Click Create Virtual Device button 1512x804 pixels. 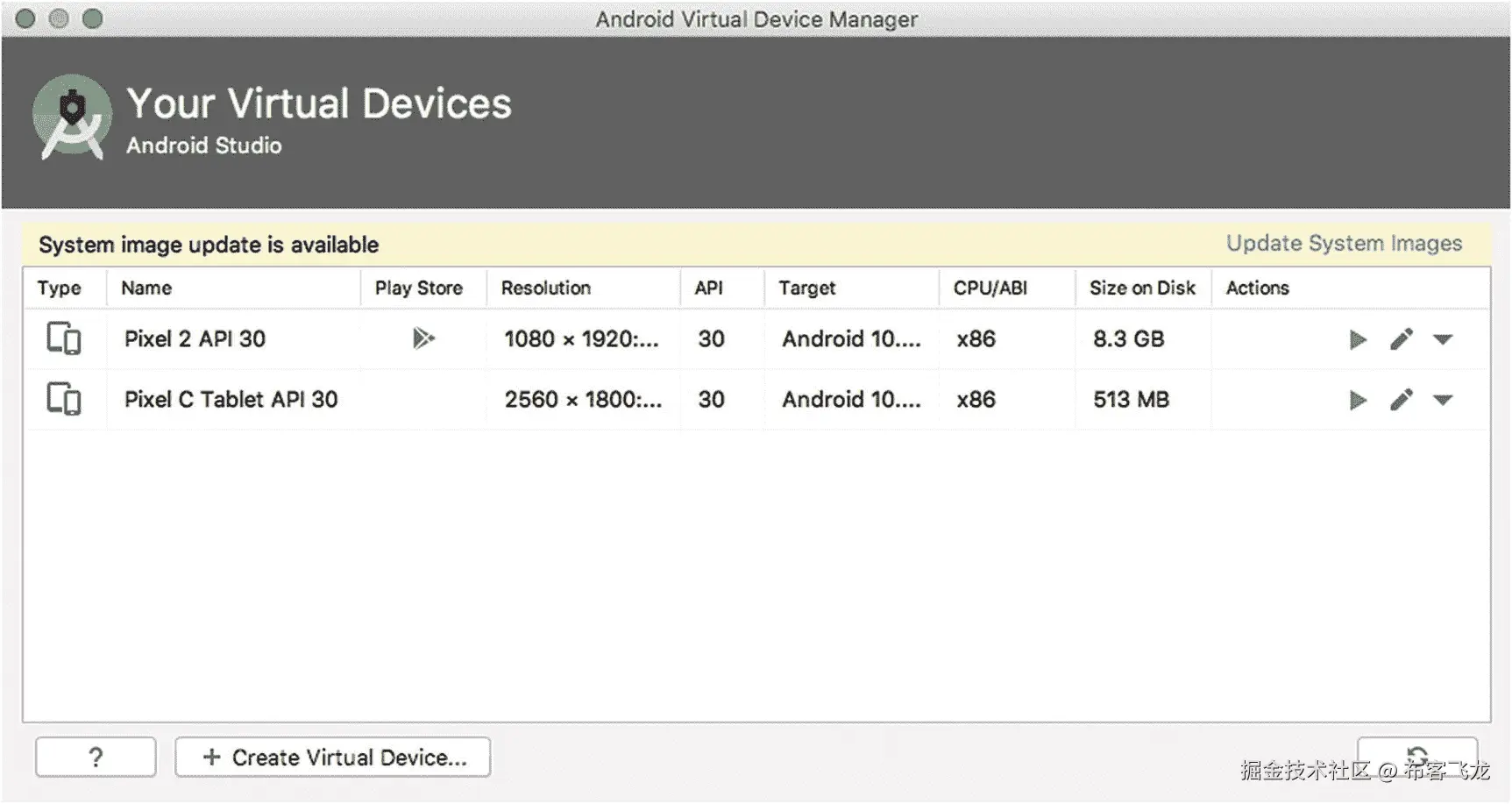333,757
